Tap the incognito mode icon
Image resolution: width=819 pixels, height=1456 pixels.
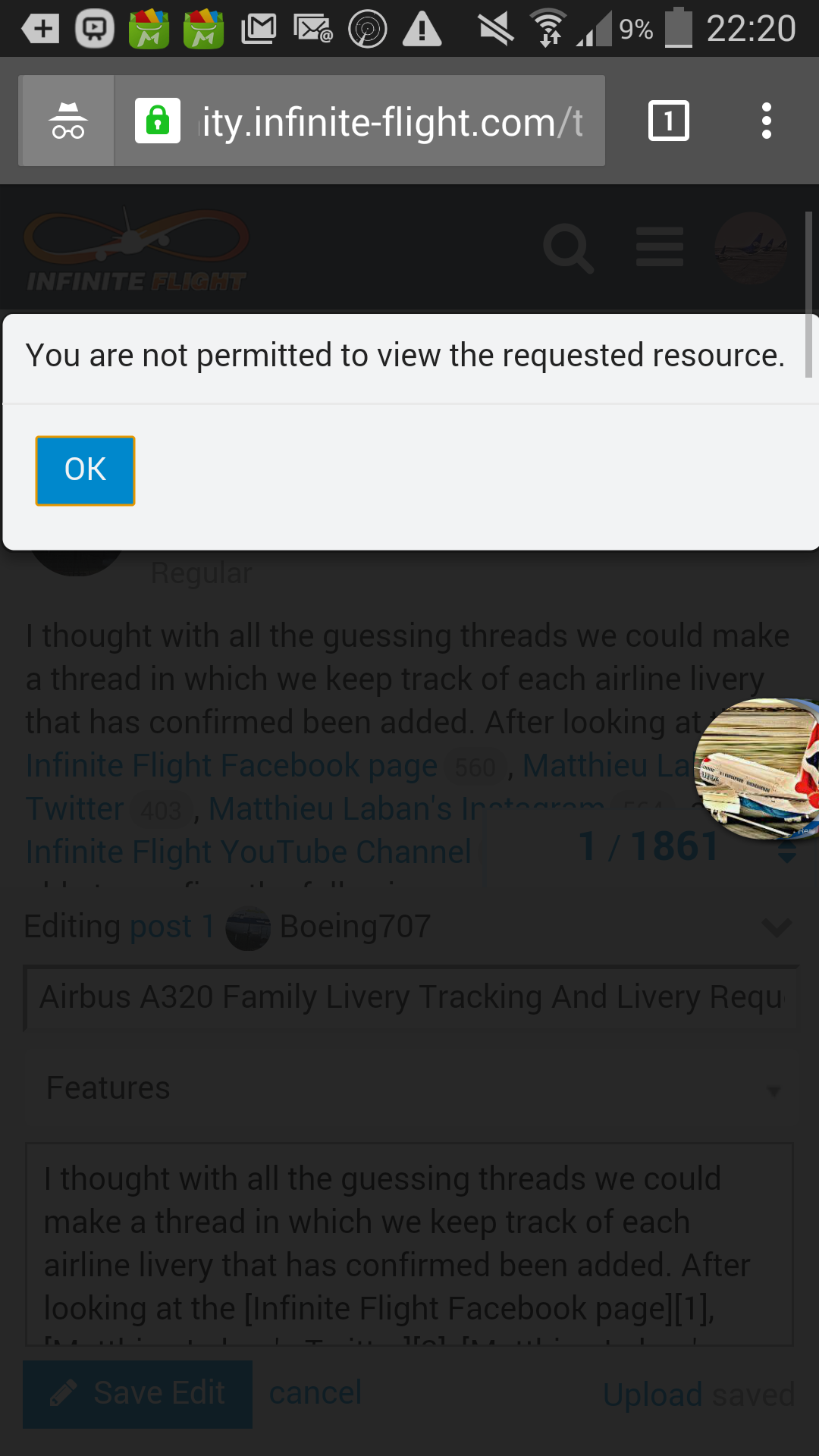pos(68,121)
